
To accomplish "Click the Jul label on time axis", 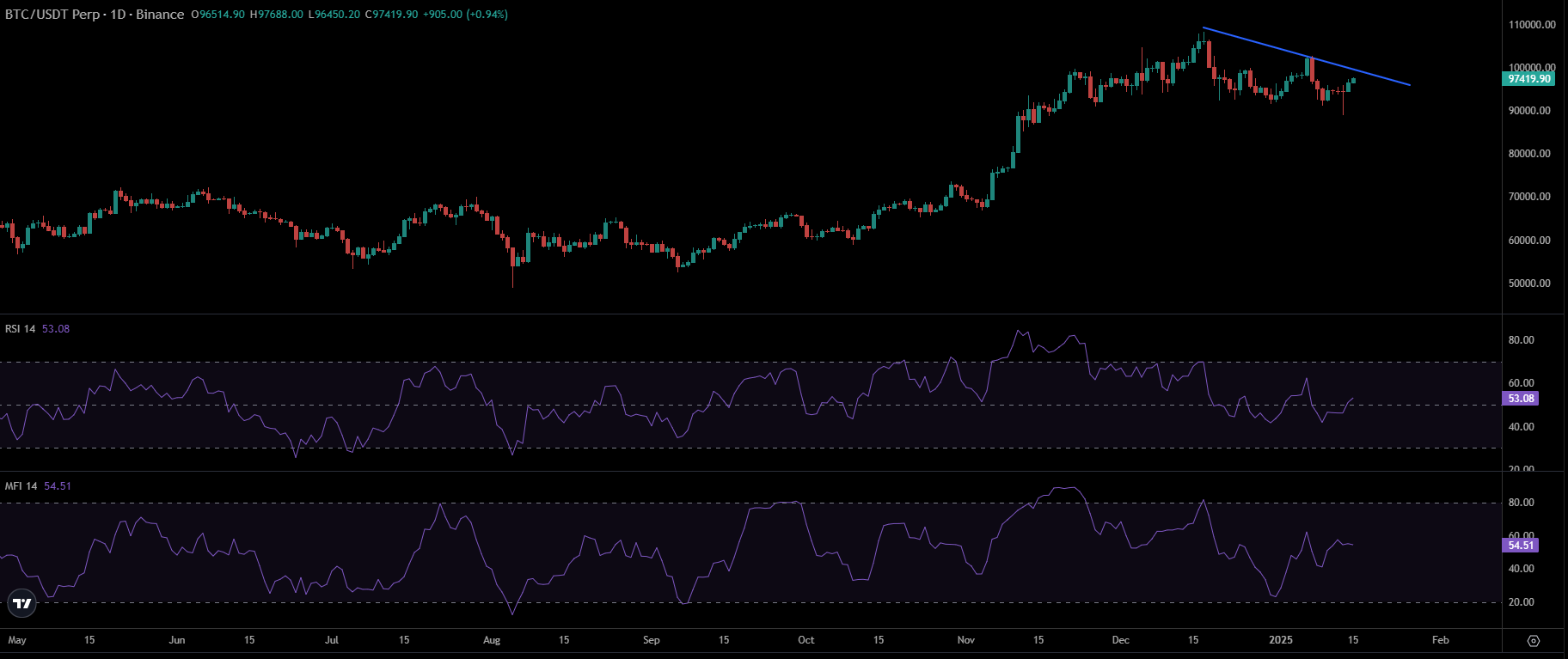I will tap(332, 640).
